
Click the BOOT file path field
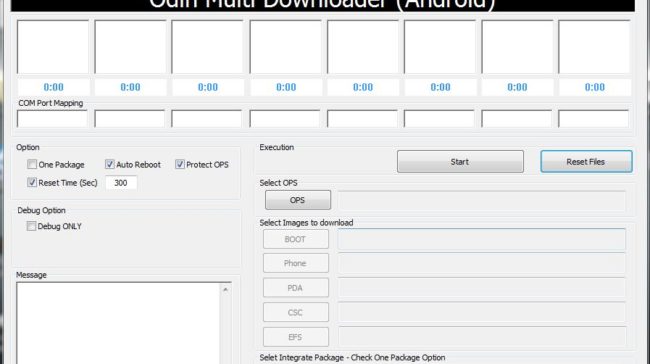coord(482,239)
